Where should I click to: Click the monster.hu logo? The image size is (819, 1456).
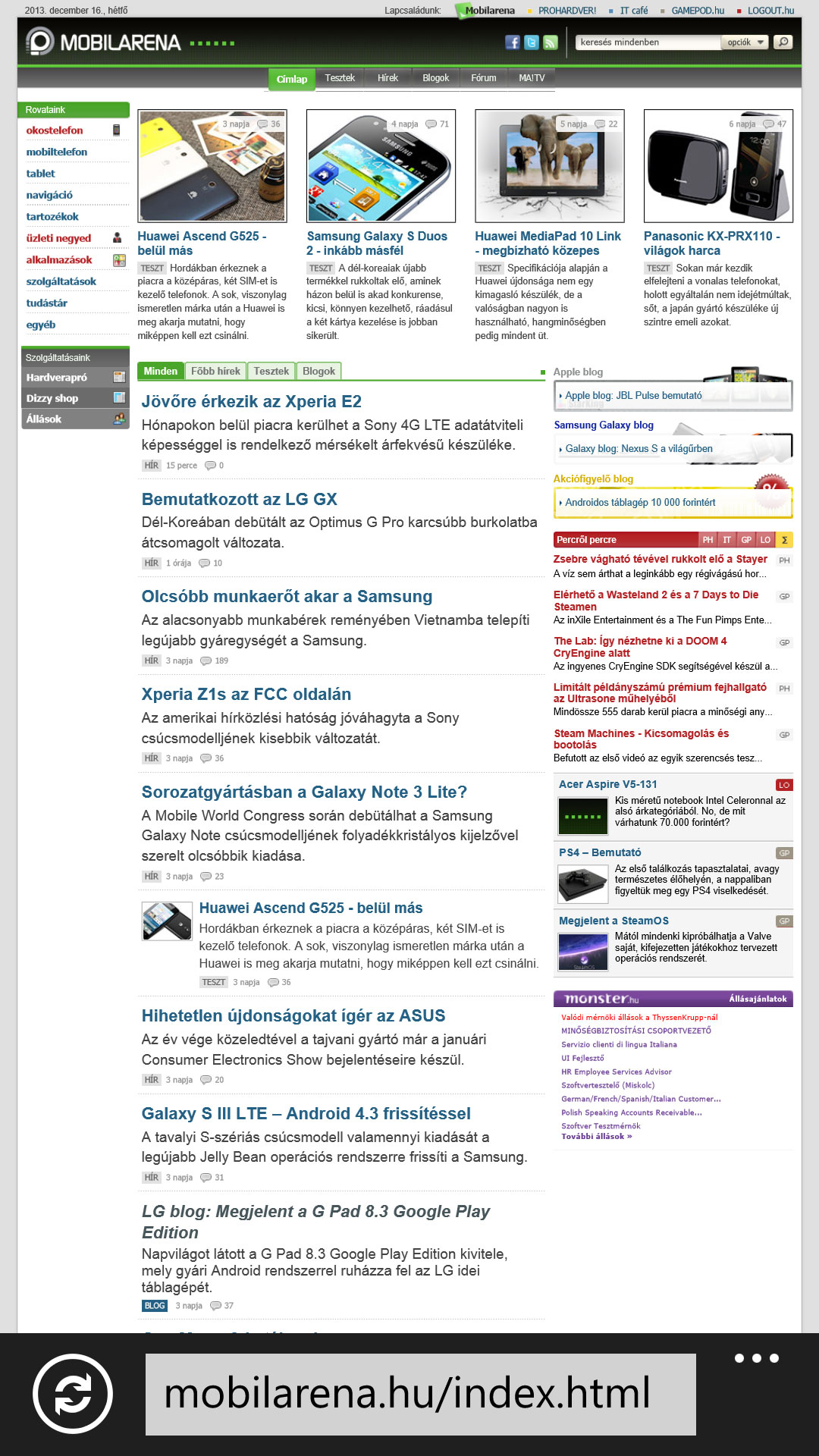(601, 999)
